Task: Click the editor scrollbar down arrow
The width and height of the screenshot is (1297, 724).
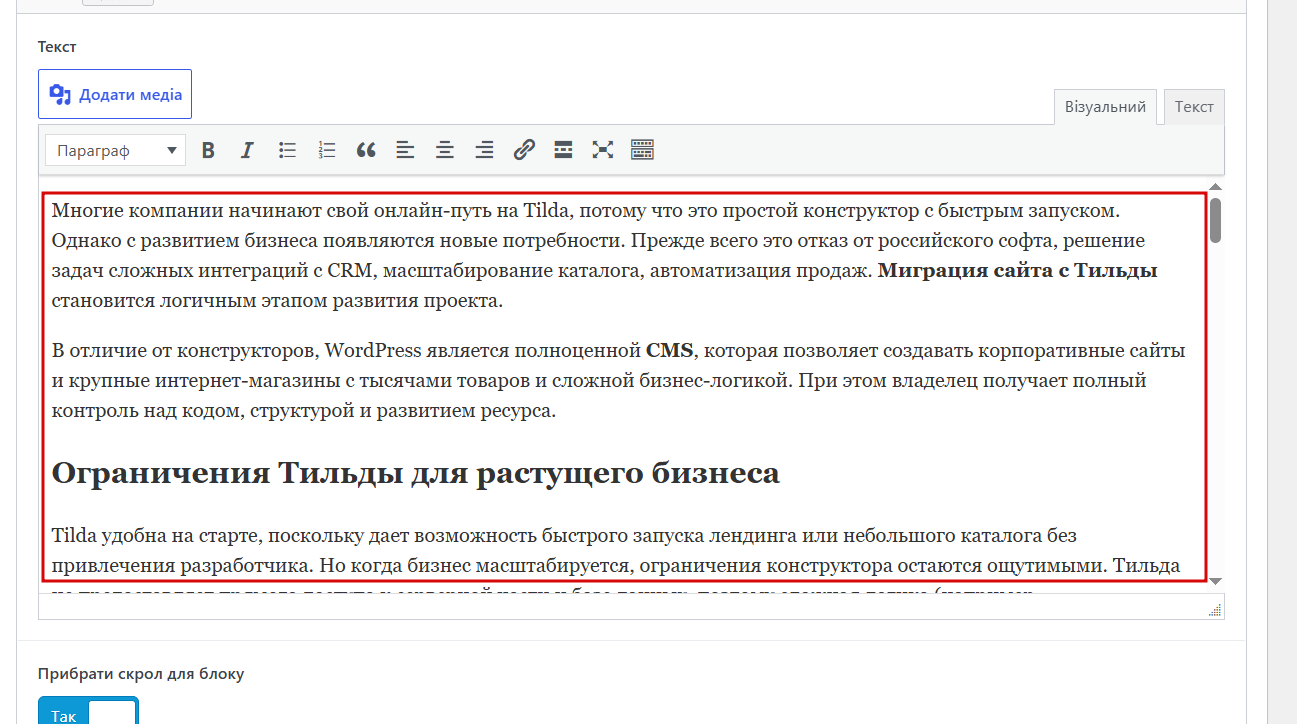Action: coord(1215,580)
